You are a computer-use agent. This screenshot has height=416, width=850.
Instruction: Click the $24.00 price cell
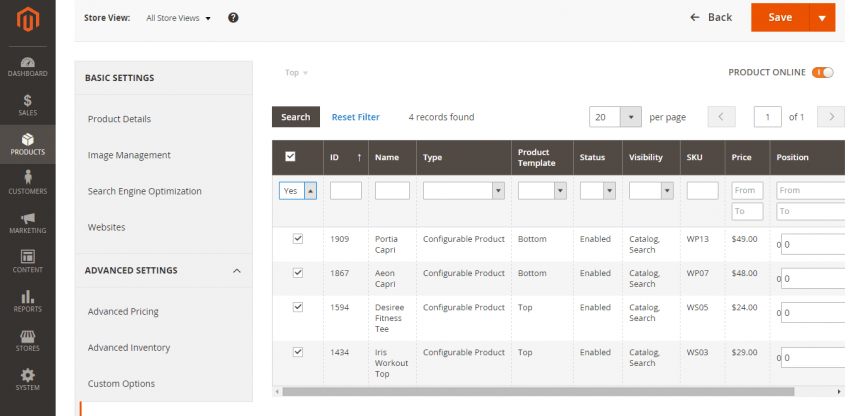pyautogui.click(x=744, y=307)
